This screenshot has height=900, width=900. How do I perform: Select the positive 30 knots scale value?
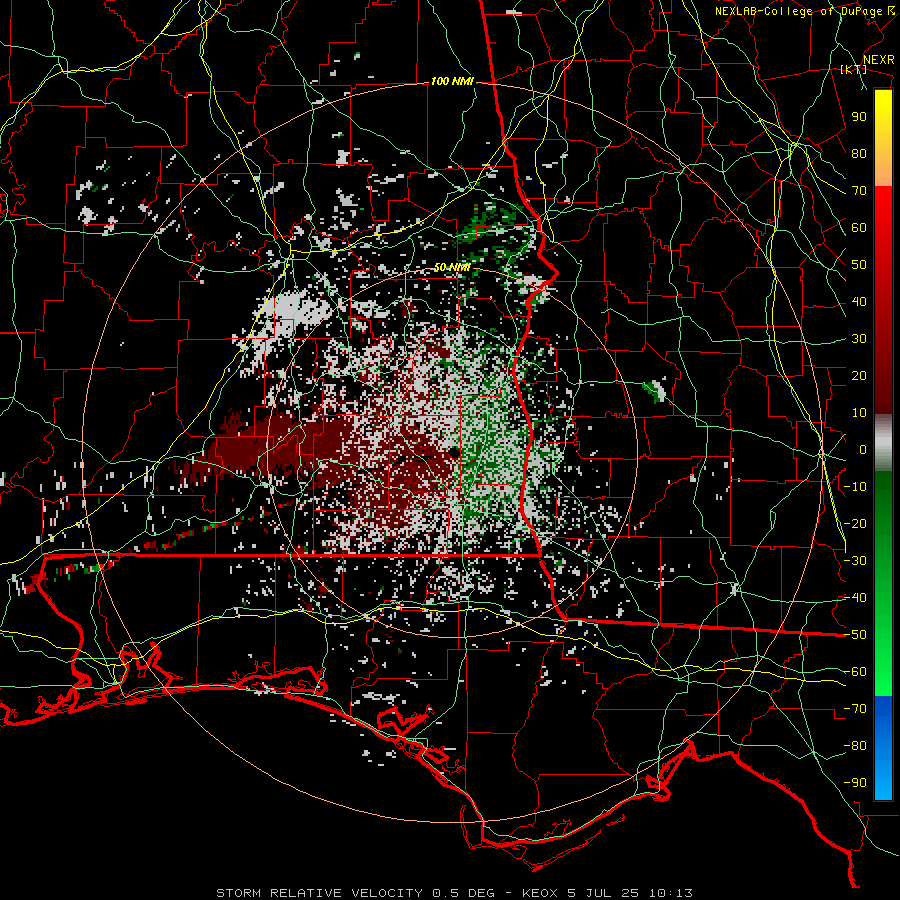pos(859,339)
